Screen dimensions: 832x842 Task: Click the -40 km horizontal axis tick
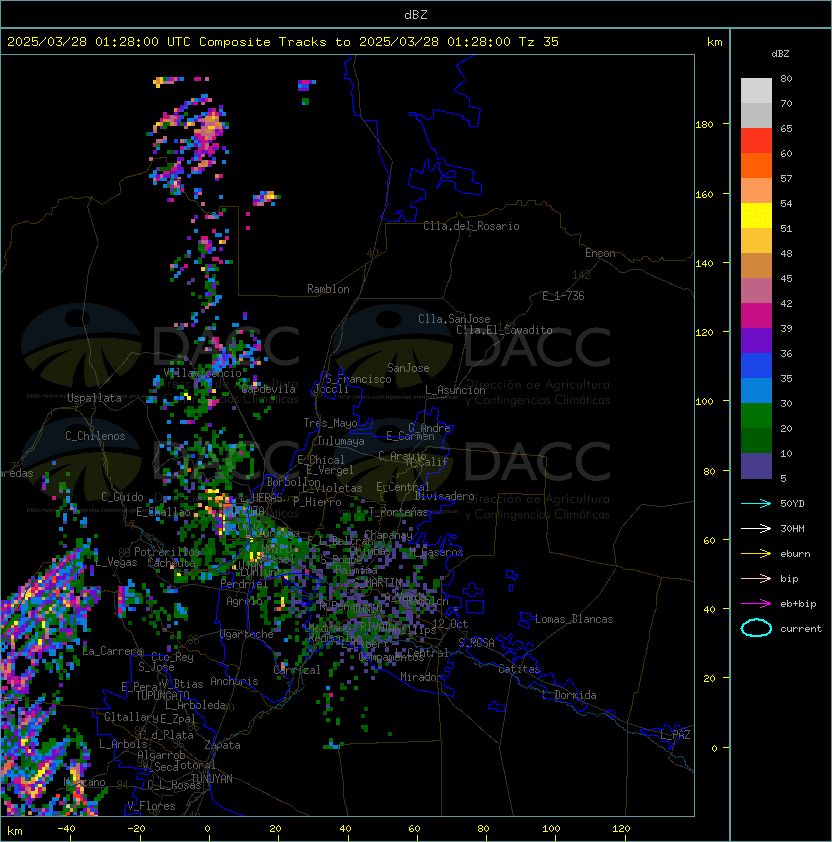point(67,829)
